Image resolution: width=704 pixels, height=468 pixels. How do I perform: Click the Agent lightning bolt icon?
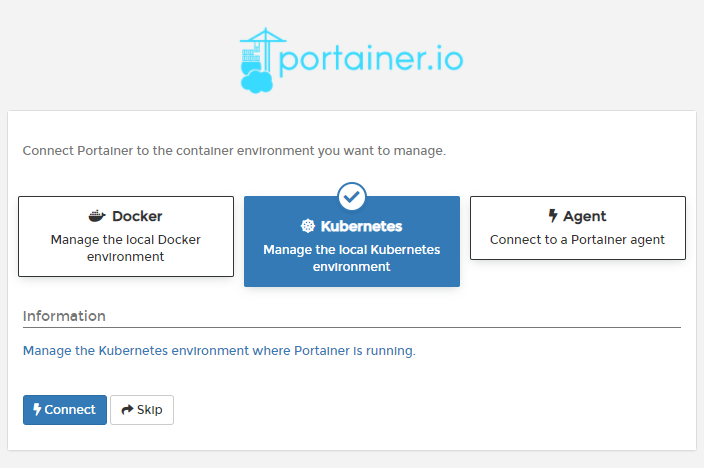coord(553,216)
